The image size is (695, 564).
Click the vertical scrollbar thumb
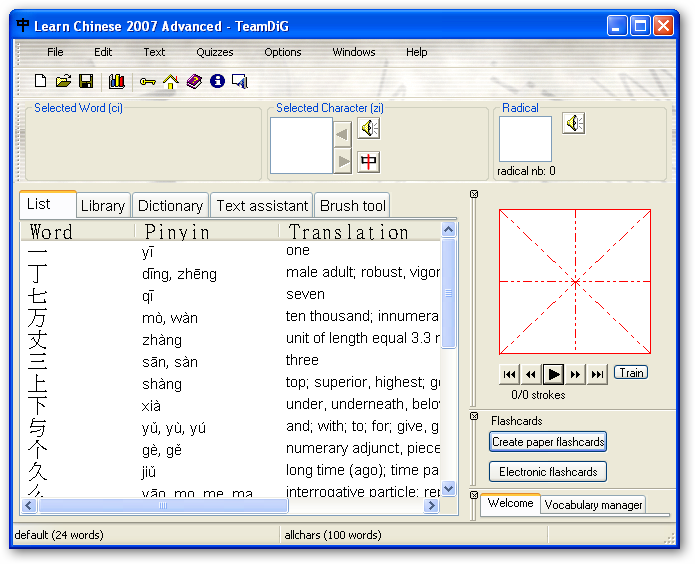pos(449,294)
